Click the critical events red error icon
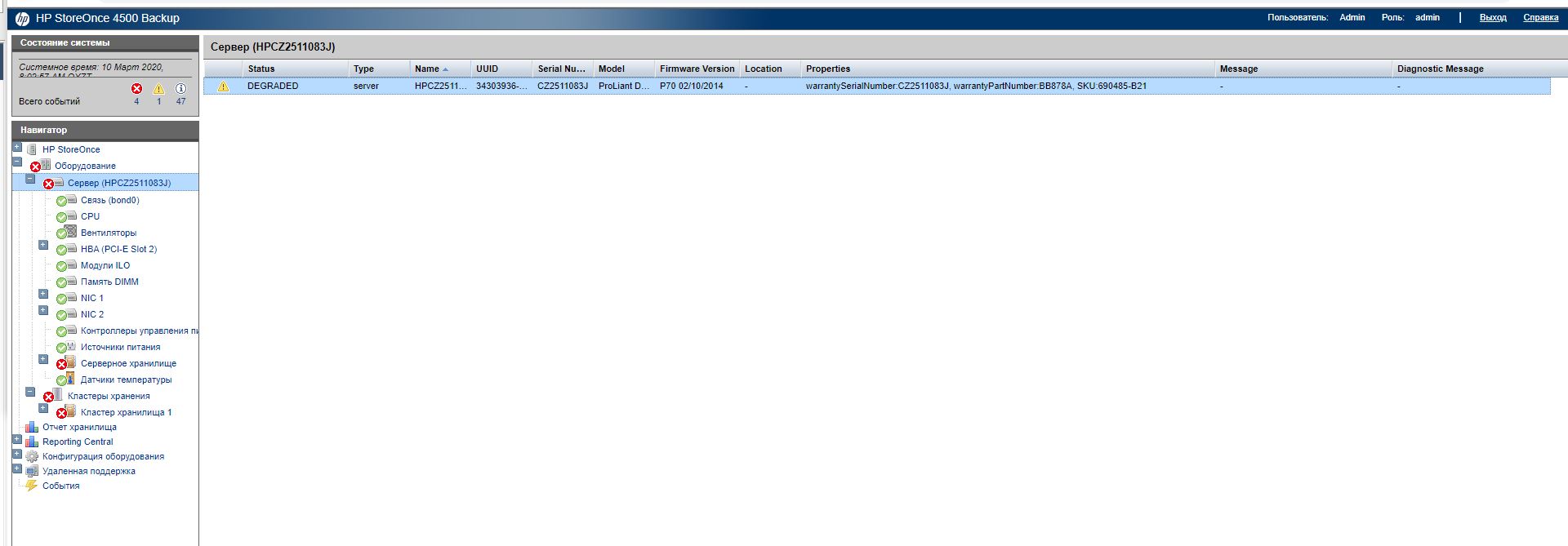The width and height of the screenshot is (1568, 546). pos(136,88)
